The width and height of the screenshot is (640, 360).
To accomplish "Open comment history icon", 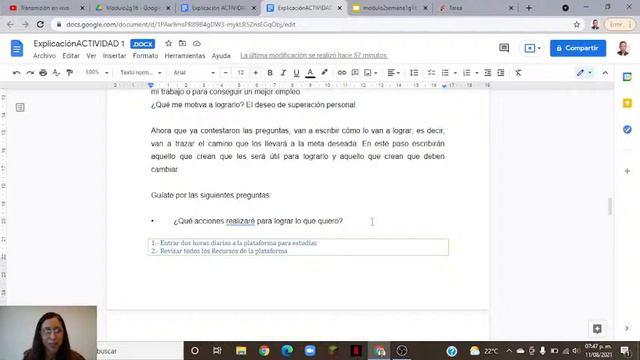I will (x=504, y=48).
